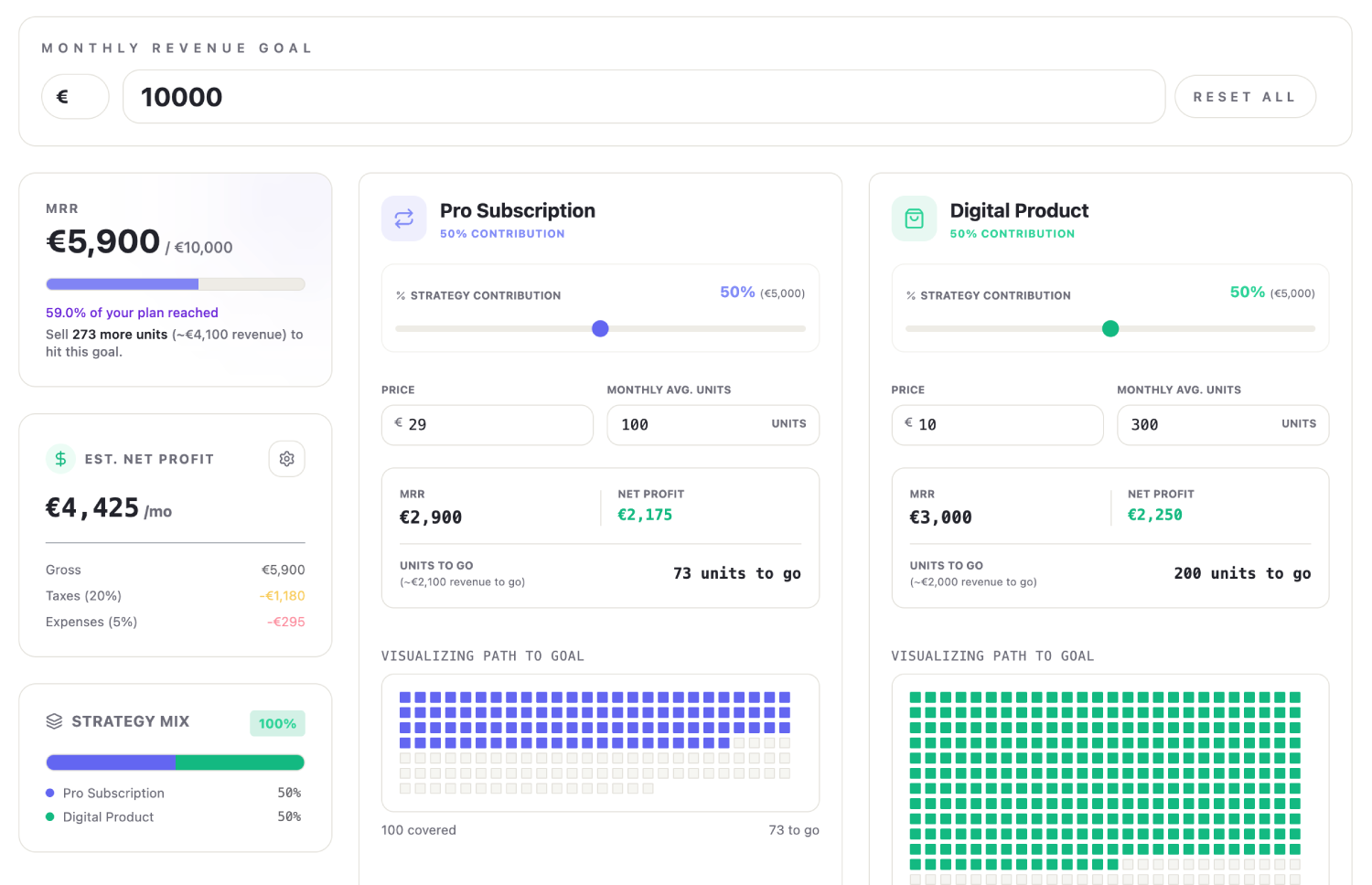Click the Strategy Mix layers icon
1372x885 pixels.
(53, 721)
